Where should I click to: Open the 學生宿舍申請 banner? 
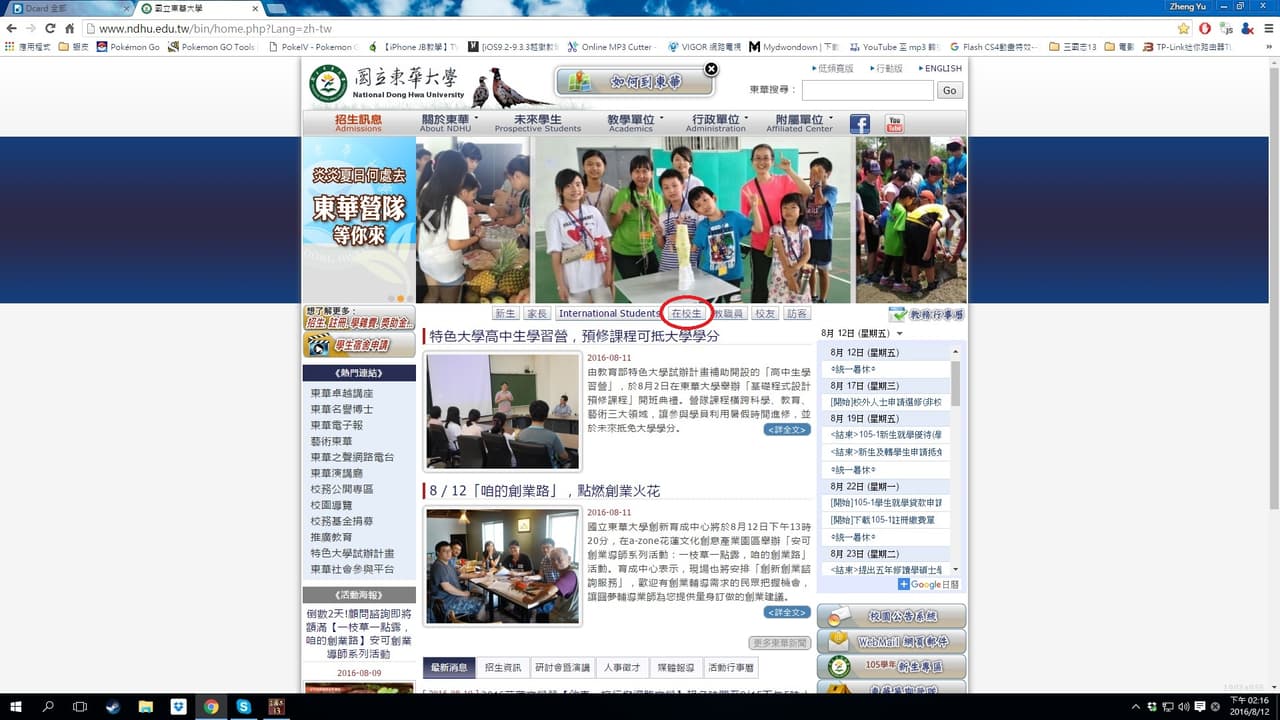pos(359,345)
